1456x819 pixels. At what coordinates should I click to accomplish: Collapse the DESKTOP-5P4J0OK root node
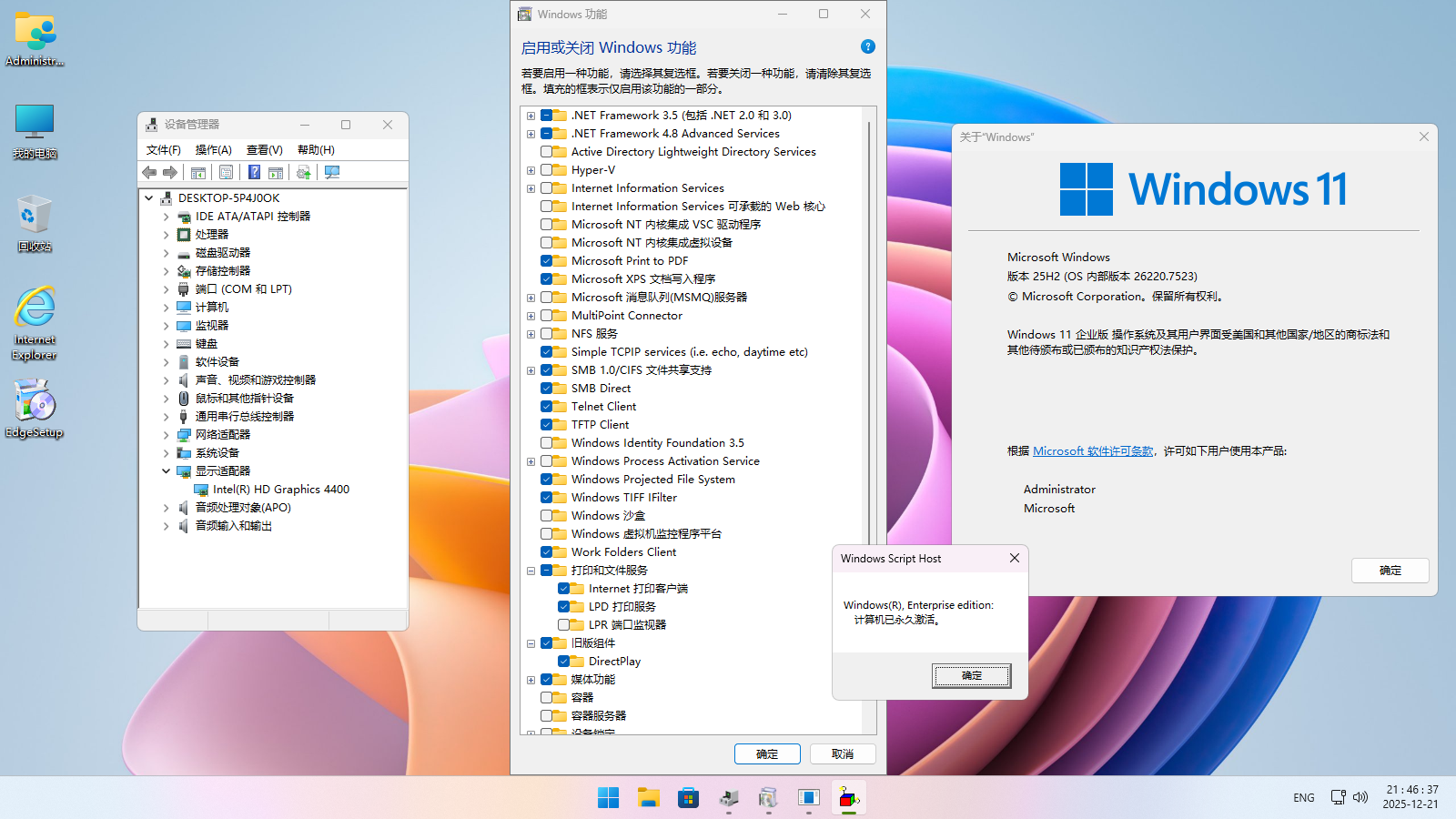click(x=148, y=197)
